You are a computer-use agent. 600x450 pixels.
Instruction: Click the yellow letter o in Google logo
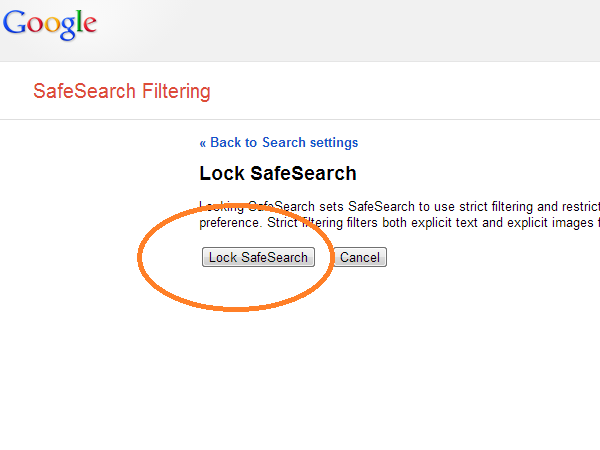(52, 25)
